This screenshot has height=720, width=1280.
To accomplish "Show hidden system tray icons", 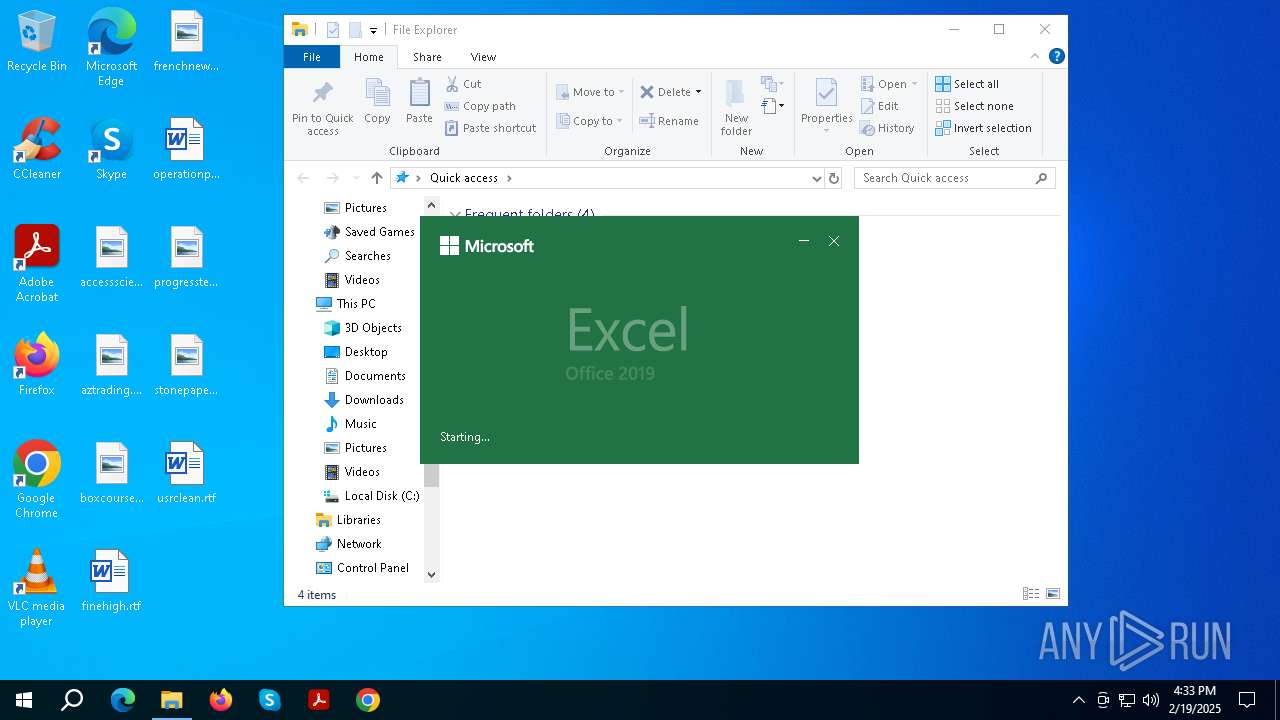I will [1078, 700].
